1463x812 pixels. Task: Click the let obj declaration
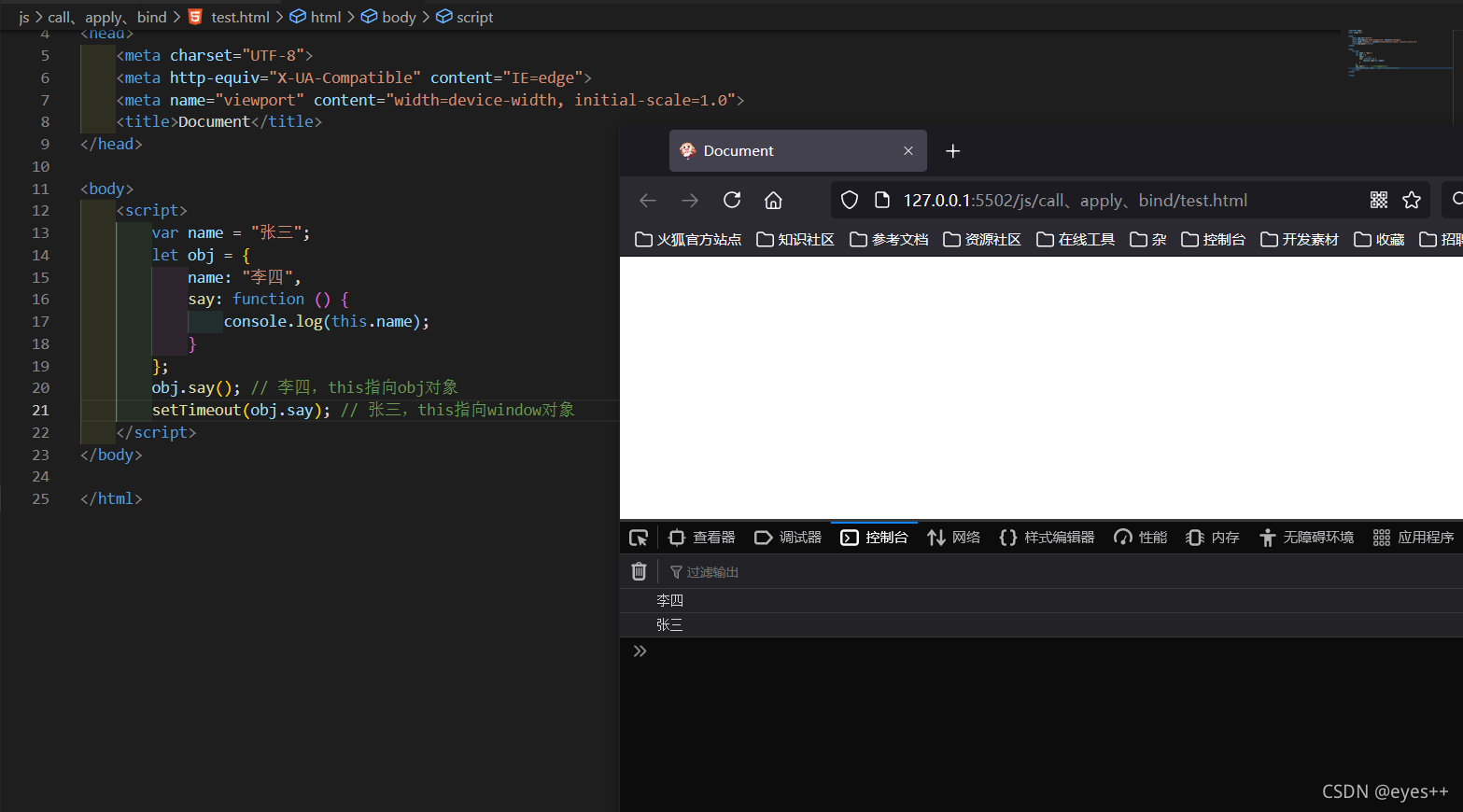coord(201,256)
